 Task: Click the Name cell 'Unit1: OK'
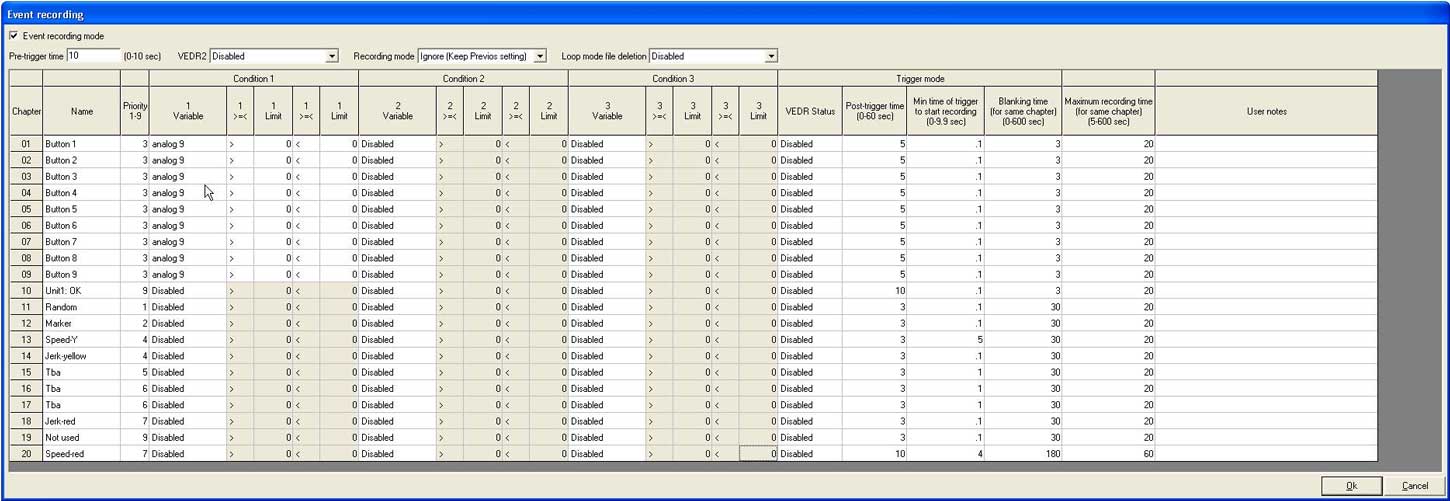(81, 291)
